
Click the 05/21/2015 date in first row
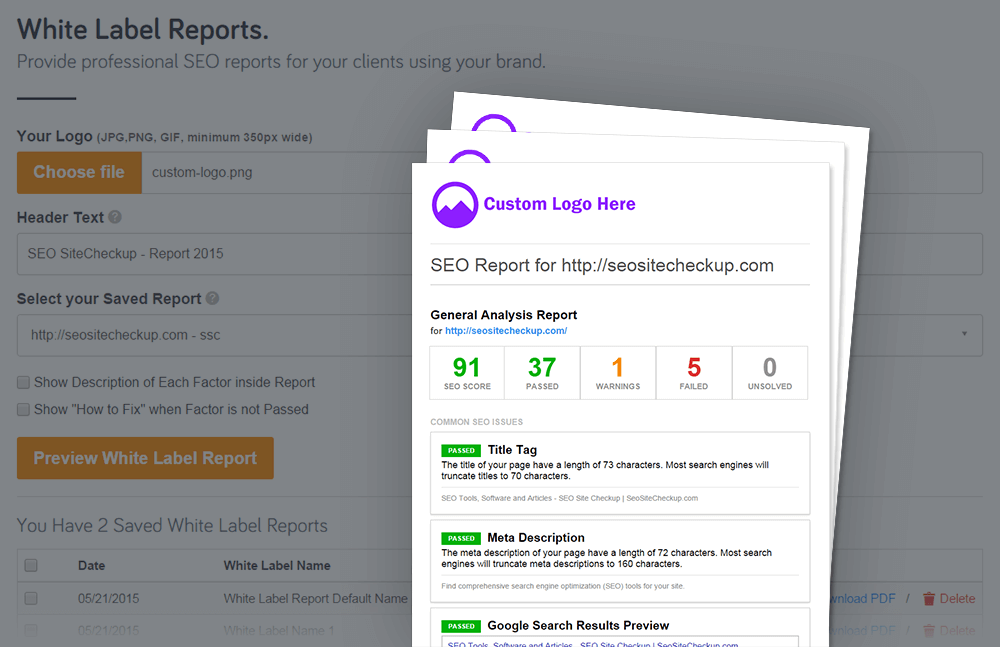tap(108, 599)
